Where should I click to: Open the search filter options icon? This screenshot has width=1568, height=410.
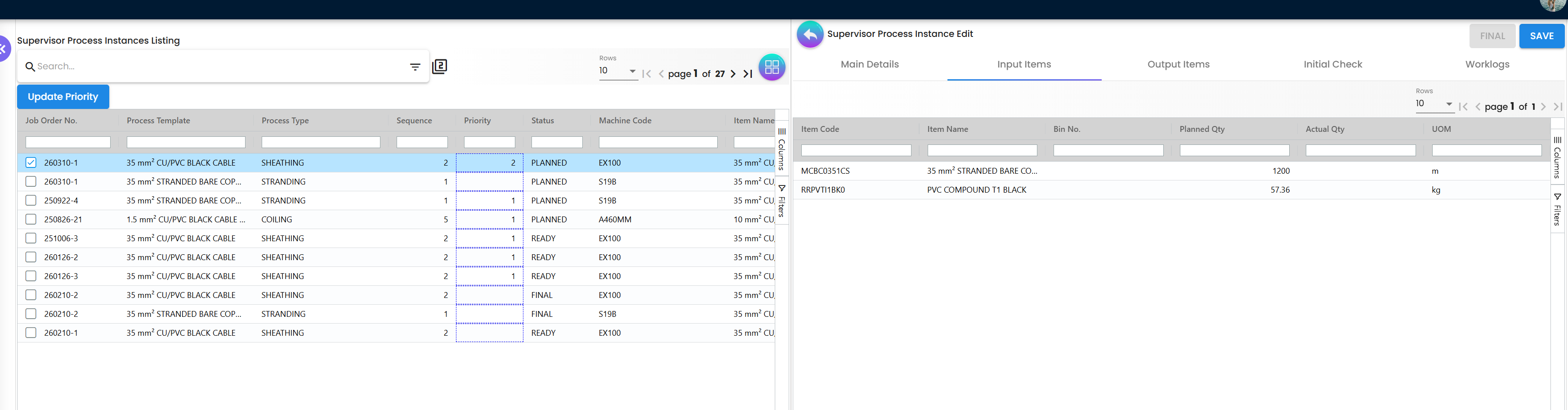pyautogui.click(x=415, y=67)
